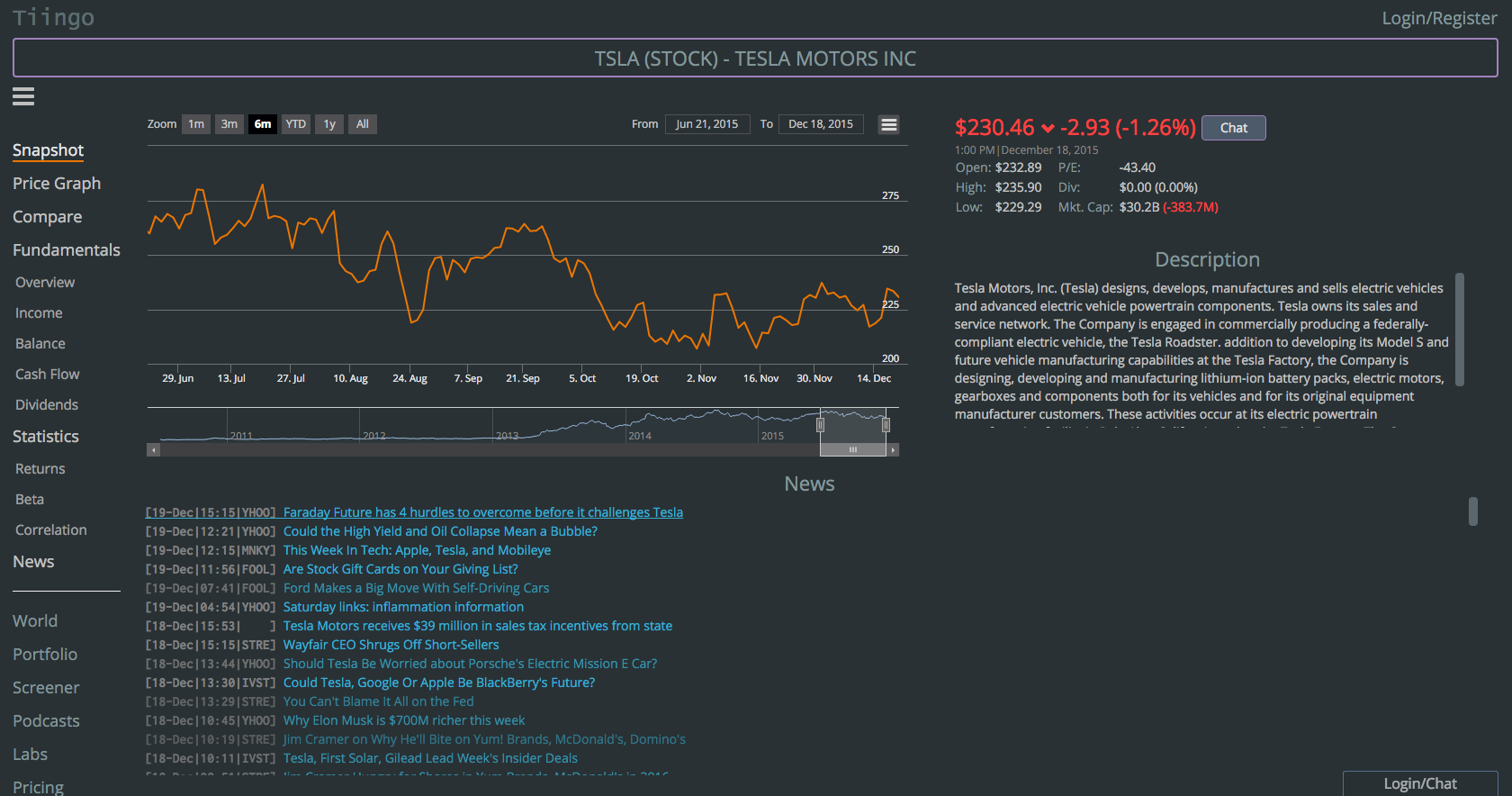Open Returns statistics
The width and height of the screenshot is (1512, 796).
[x=40, y=469]
